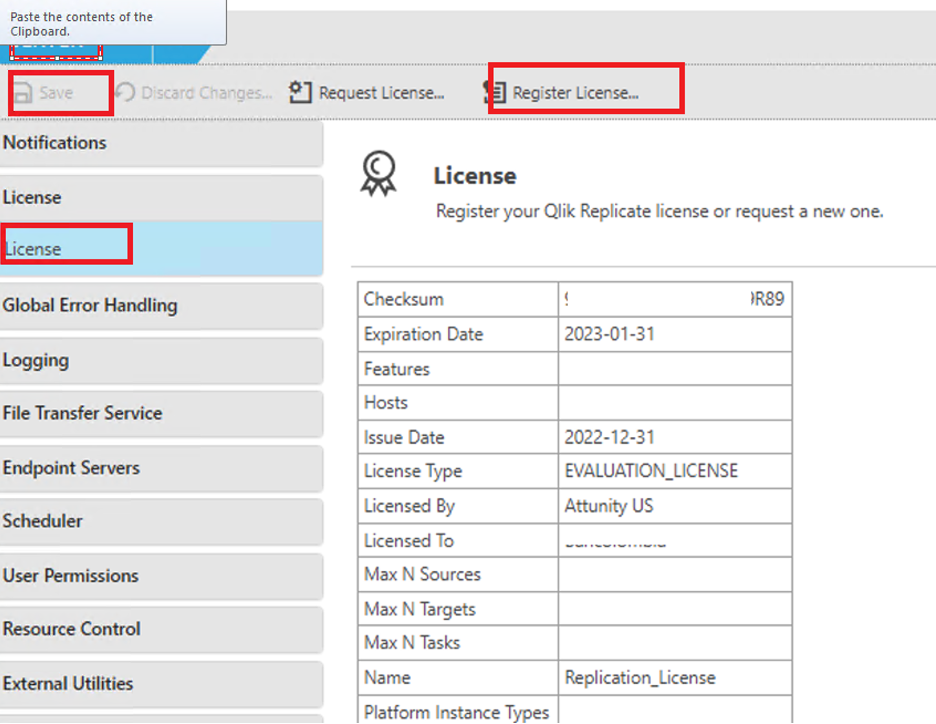Open the Scheduler section

point(161,521)
